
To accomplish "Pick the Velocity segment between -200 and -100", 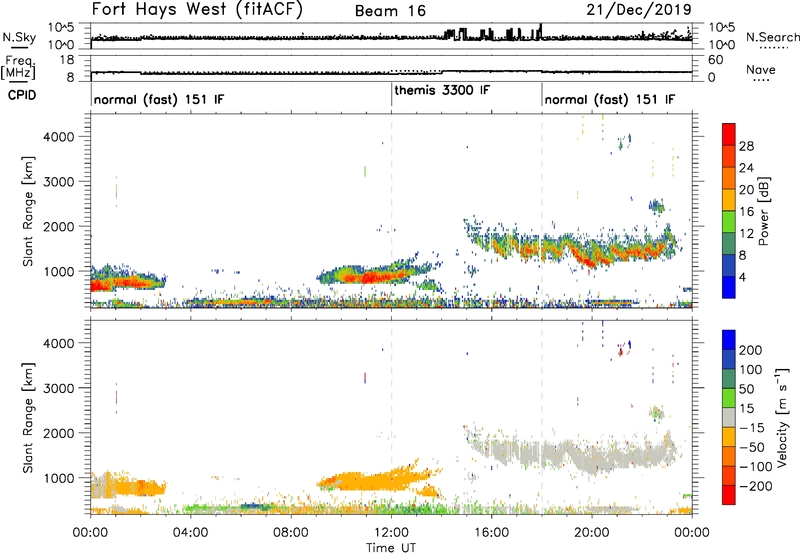I will [x=729, y=475].
